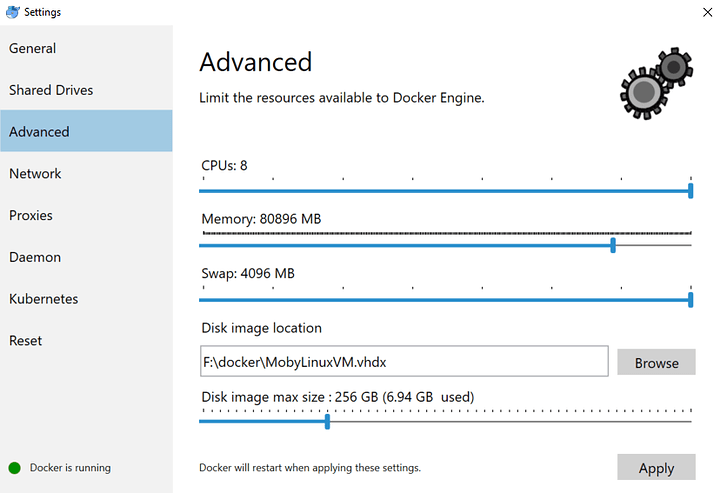Click the gears icon in Advanced header
Image resolution: width=720 pixels, height=493 pixels.
click(656, 82)
